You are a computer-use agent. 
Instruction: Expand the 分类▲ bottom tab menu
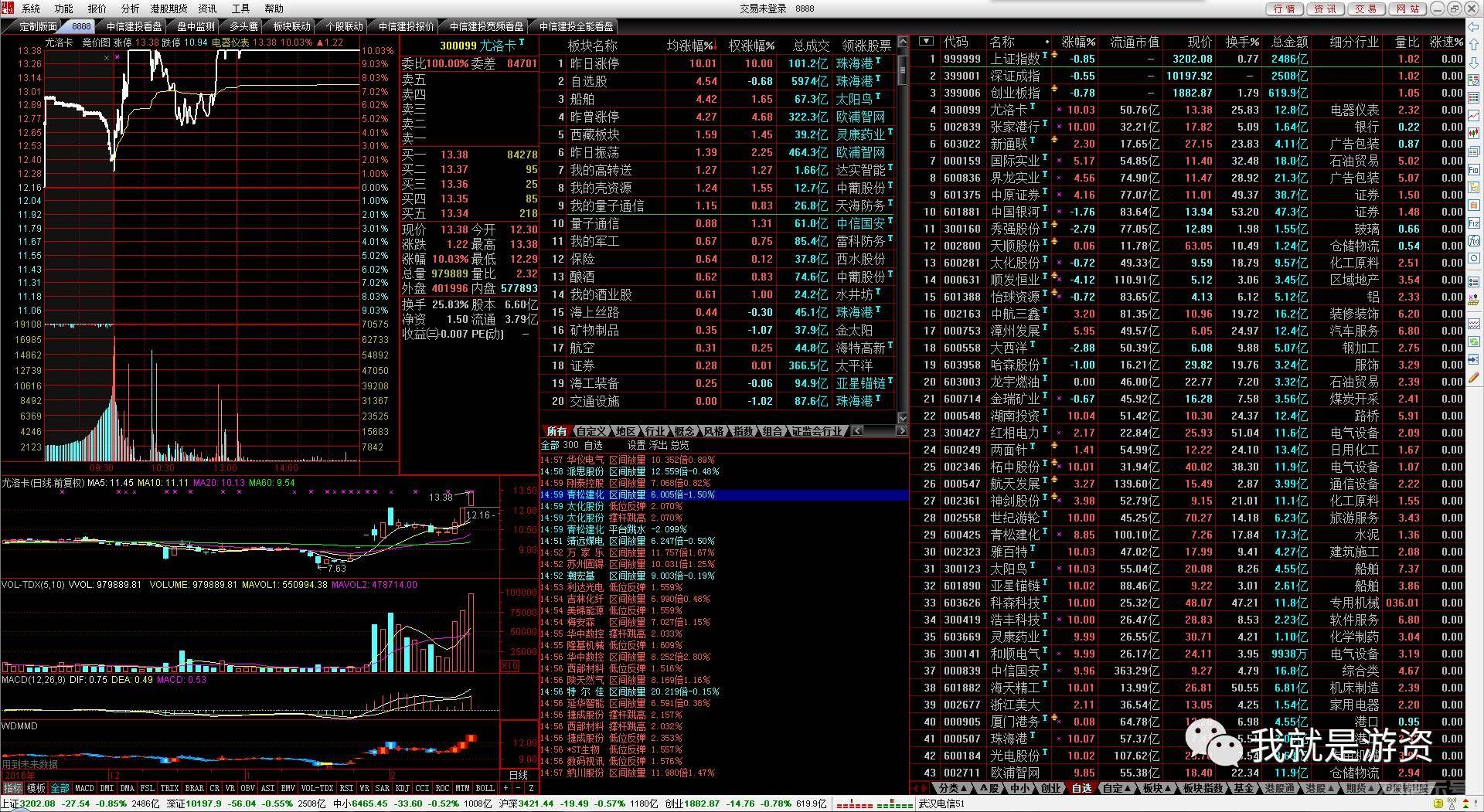(953, 788)
